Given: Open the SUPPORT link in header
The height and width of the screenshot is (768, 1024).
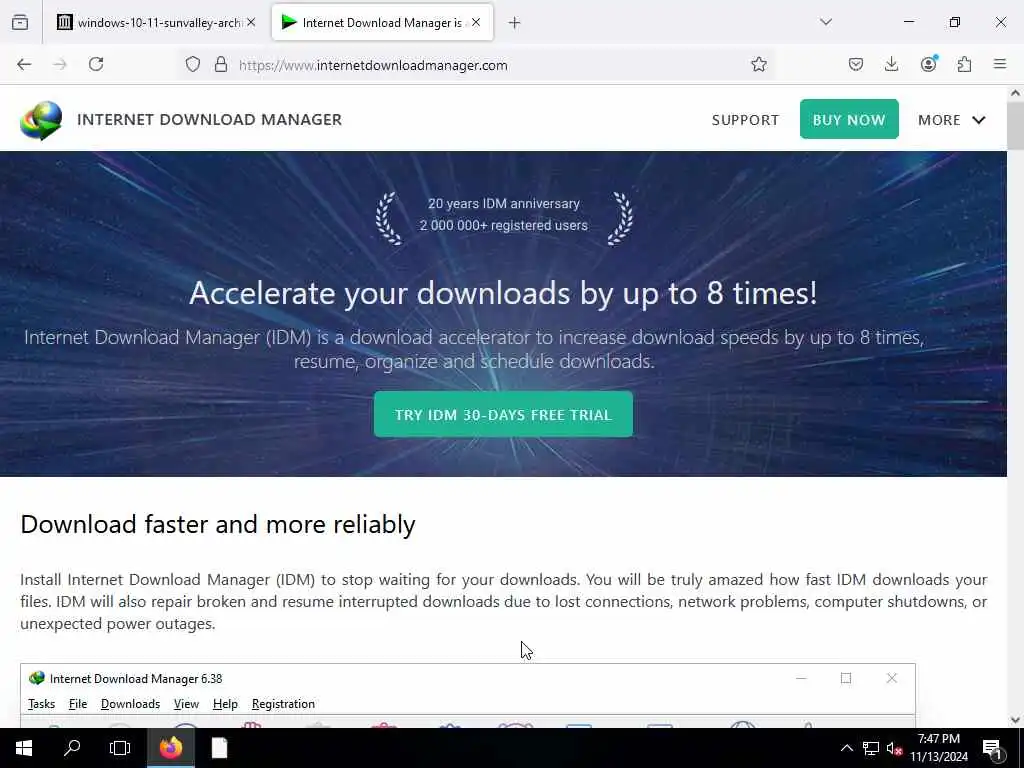Looking at the screenshot, I should pos(745,120).
